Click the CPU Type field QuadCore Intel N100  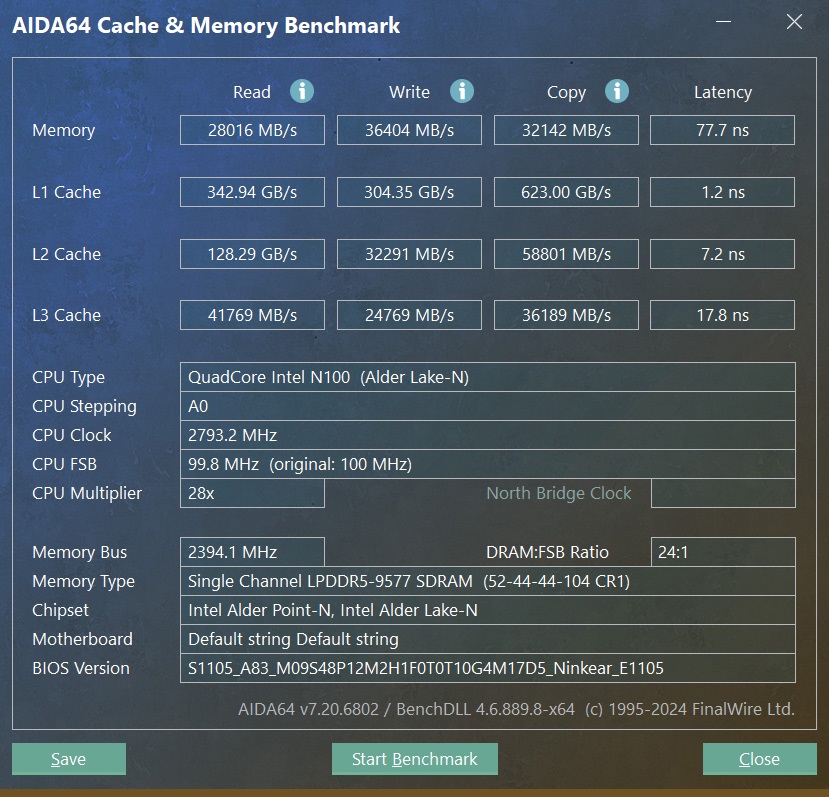(488, 377)
